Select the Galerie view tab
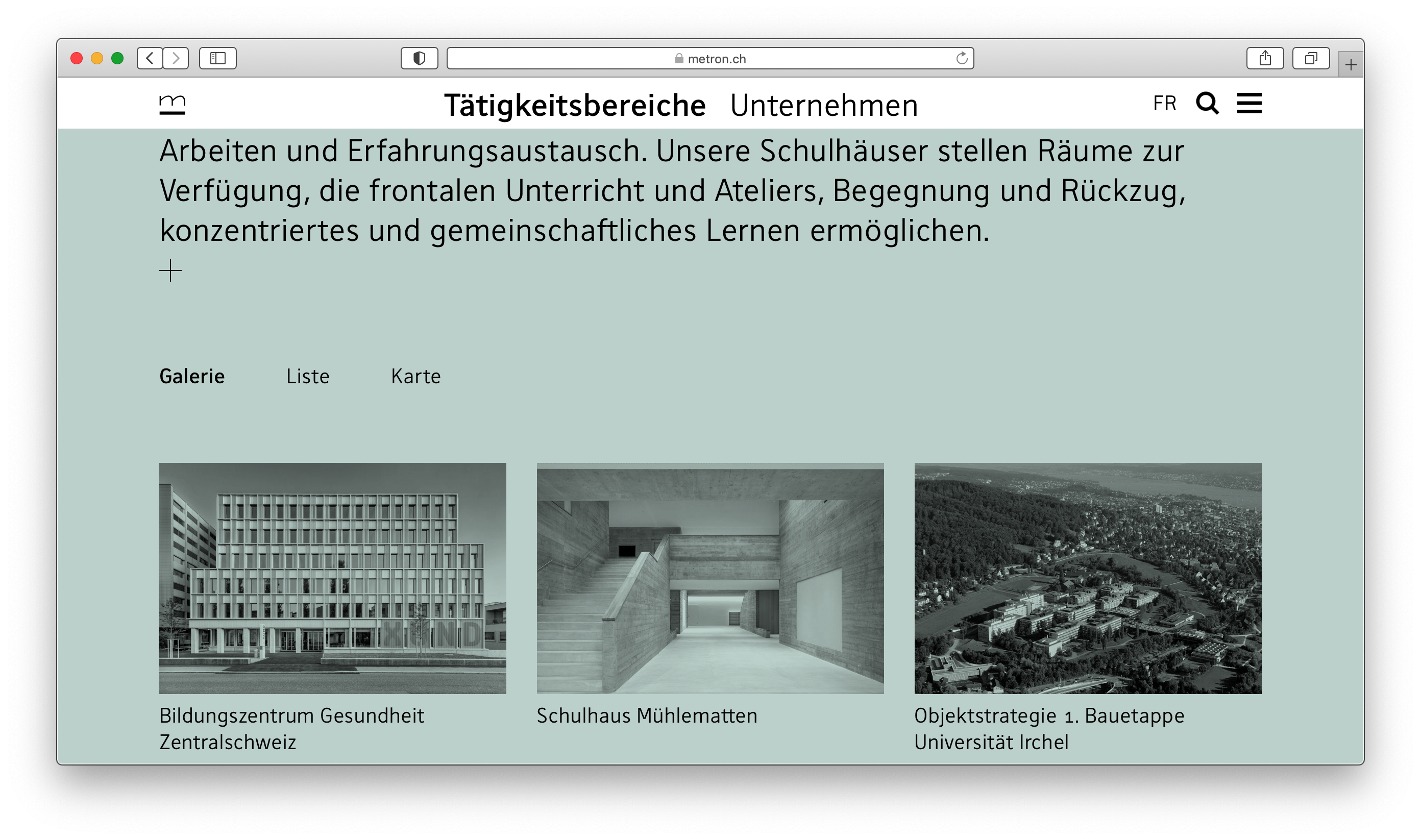The image size is (1421, 840). pyautogui.click(x=192, y=377)
